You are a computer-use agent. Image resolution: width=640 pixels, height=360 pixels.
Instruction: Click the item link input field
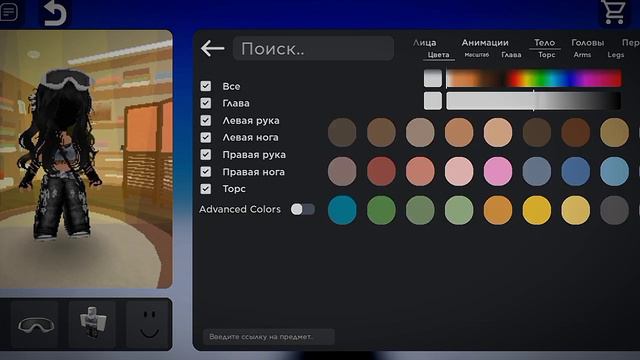click(x=269, y=337)
